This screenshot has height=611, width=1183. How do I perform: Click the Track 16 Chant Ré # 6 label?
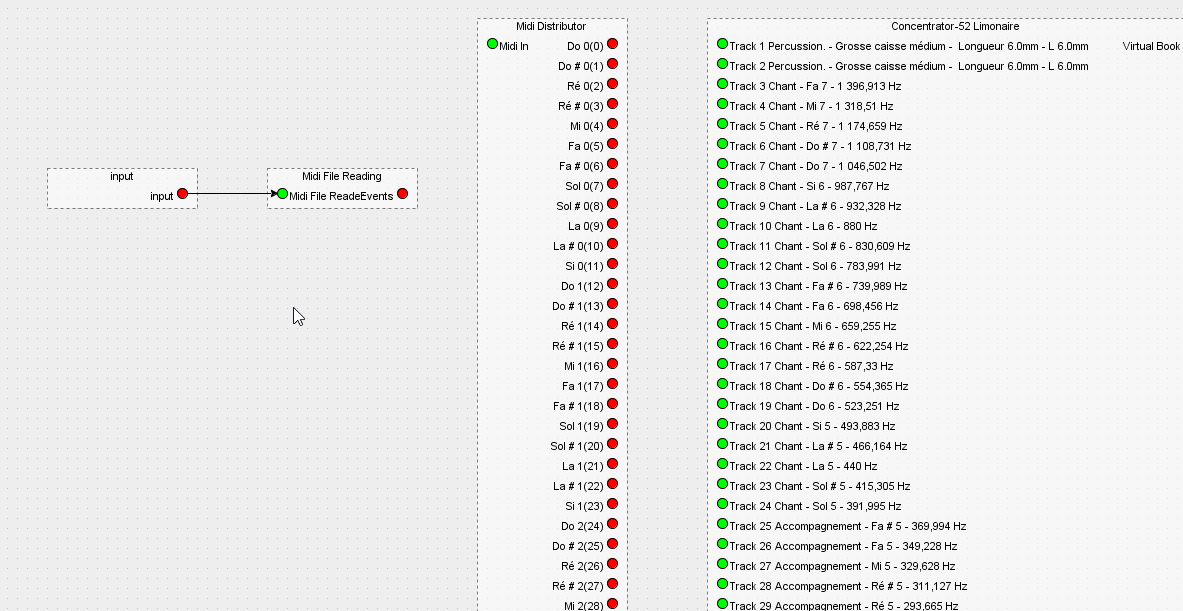pyautogui.click(x=818, y=346)
